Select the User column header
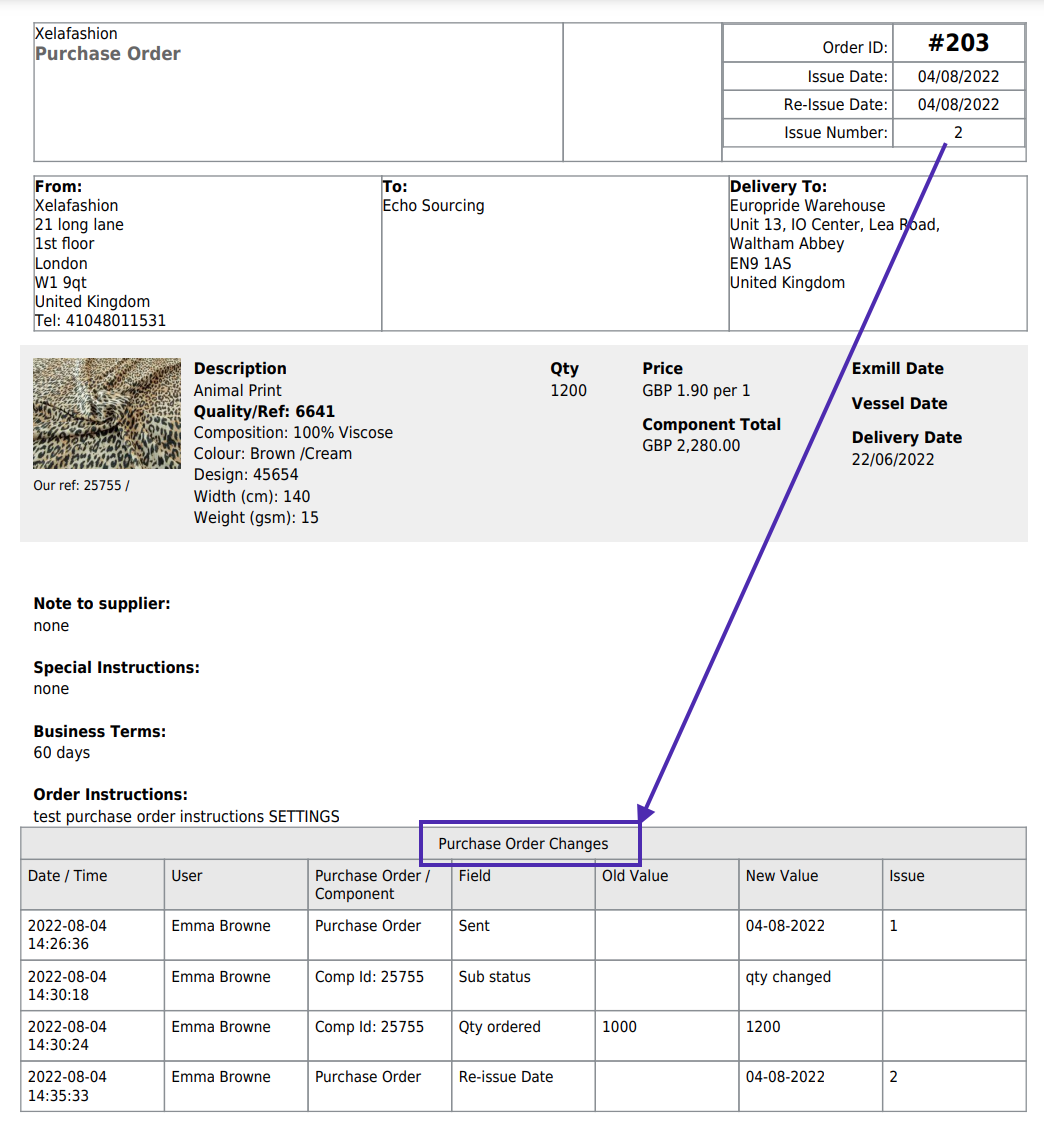Image resolution: width=1044 pixels, height=1128 pixels. [187, 876]
